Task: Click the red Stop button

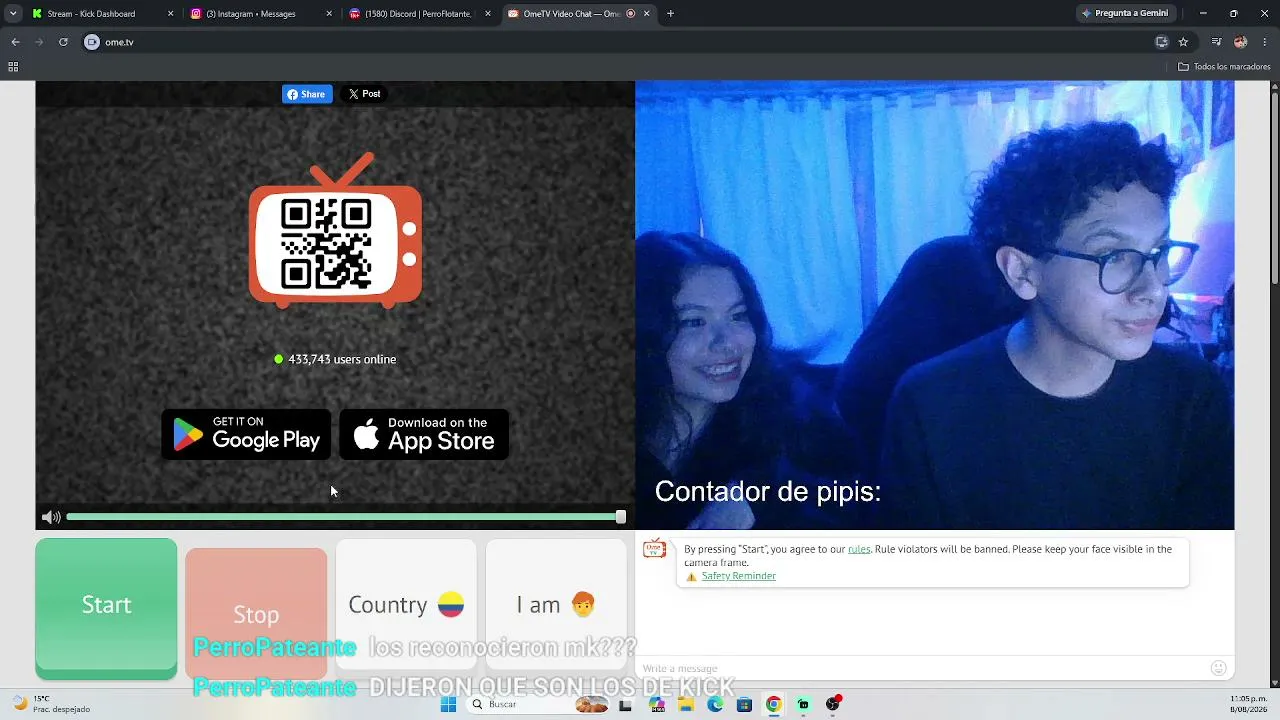Action: (x=256, y=614)
